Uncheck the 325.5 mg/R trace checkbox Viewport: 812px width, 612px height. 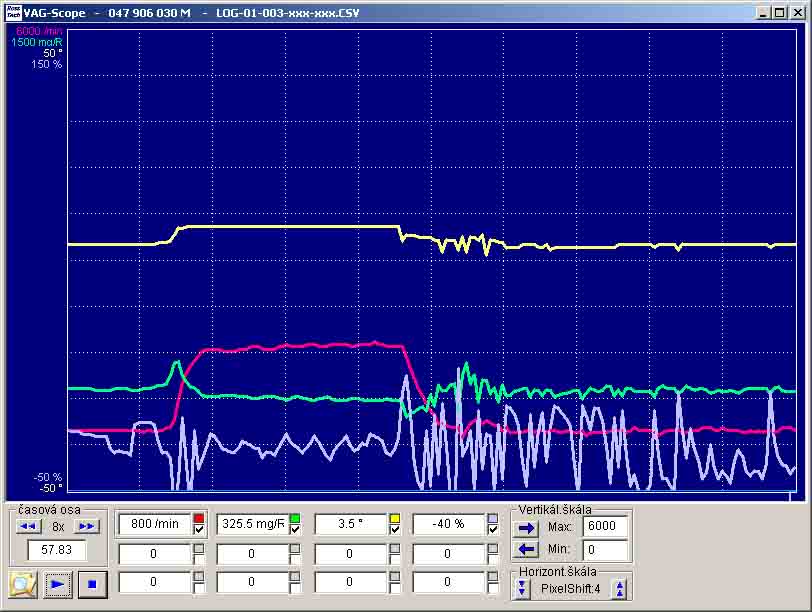tap(295, 529)
